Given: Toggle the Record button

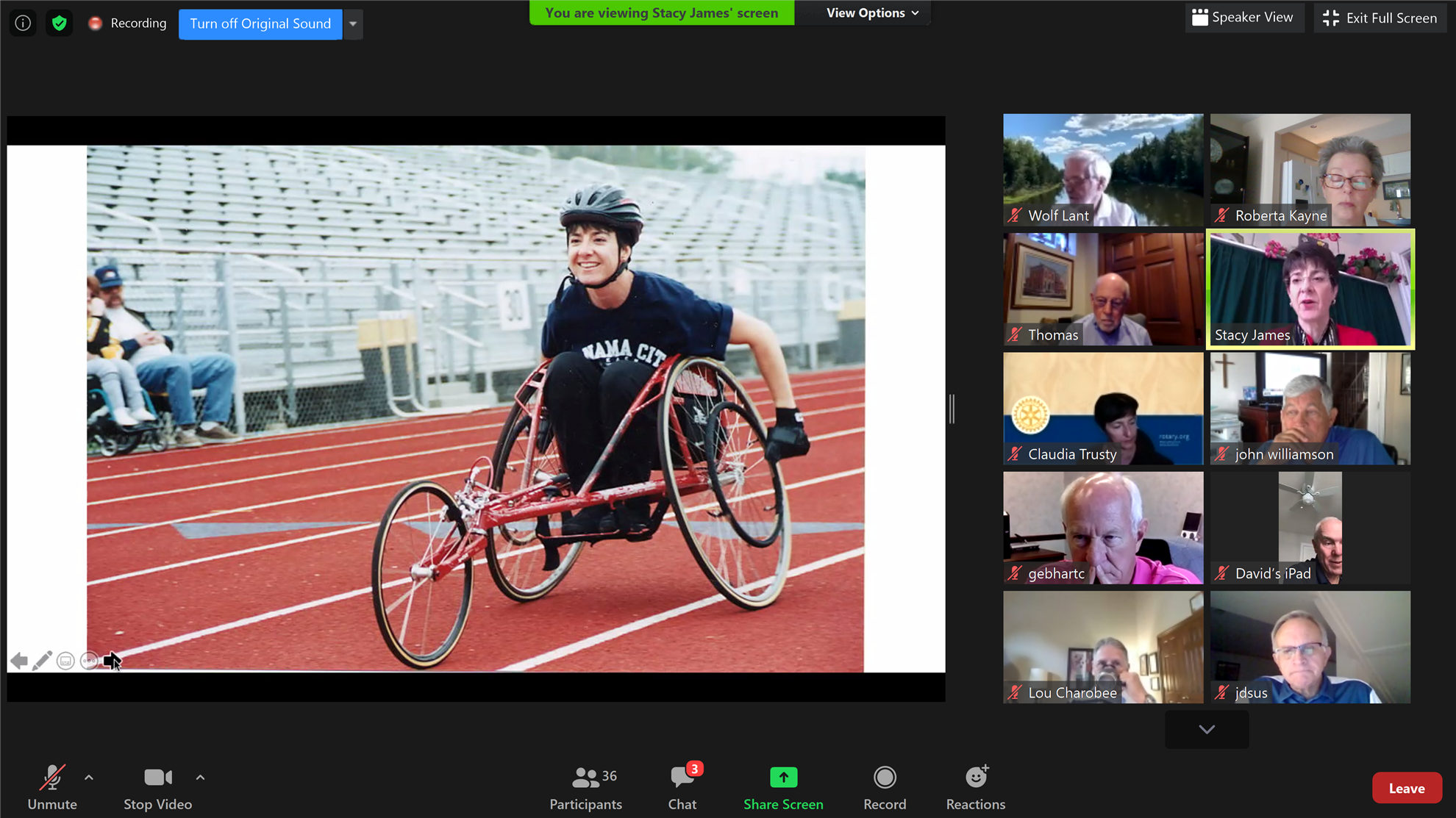Looking at the screenshot, I should (x=884, y=787).
